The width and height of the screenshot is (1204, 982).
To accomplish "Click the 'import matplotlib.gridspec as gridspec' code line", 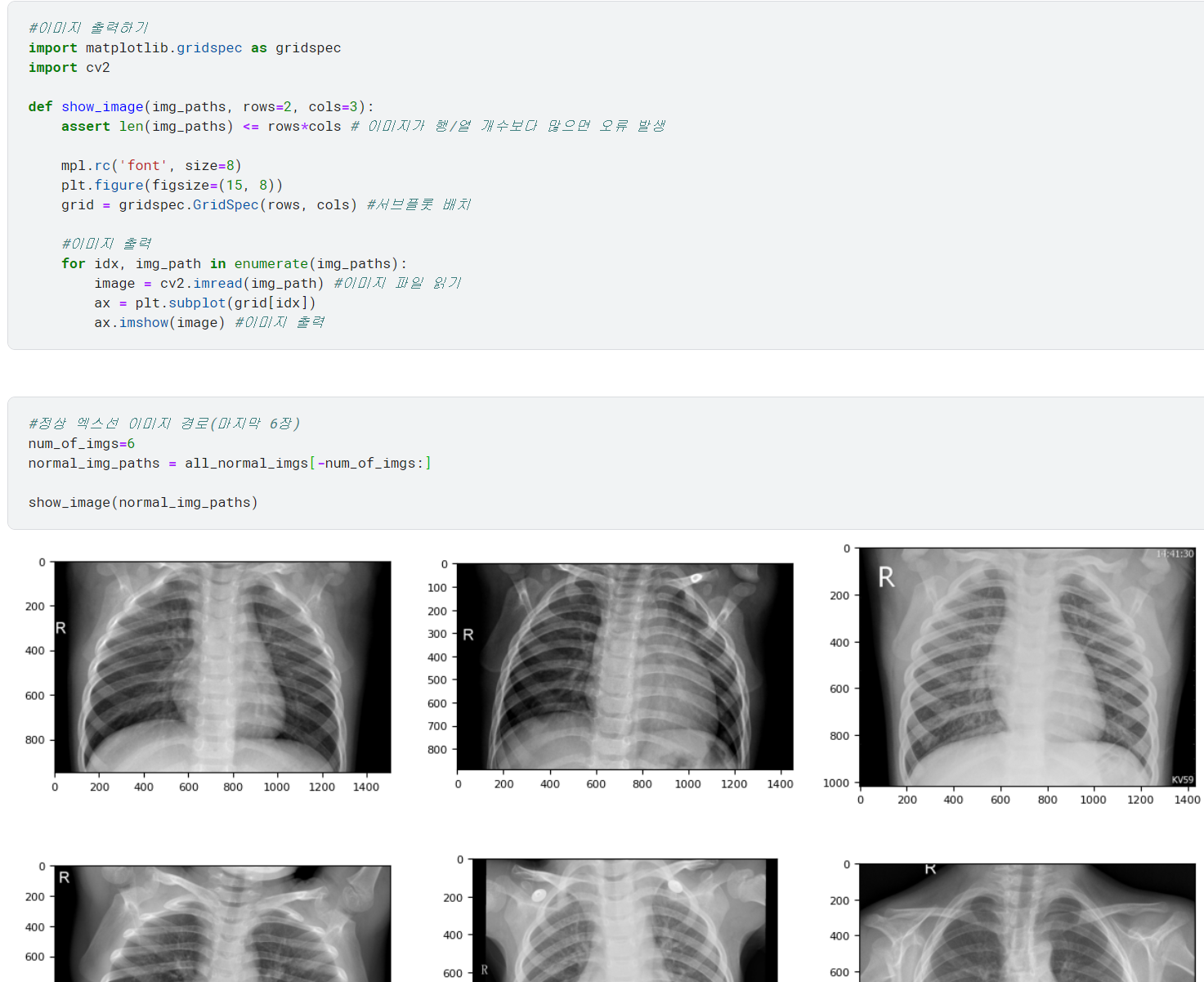I will point(185,48).
